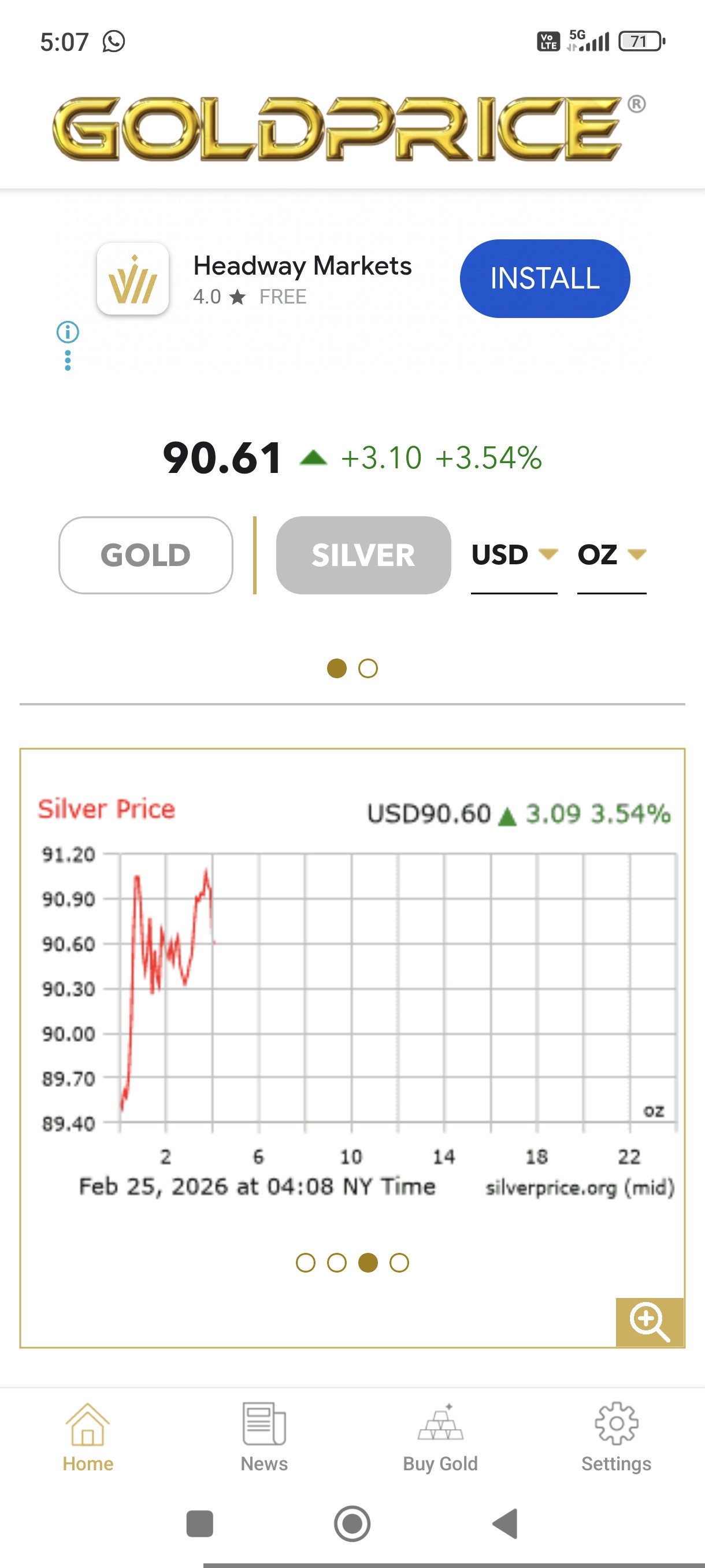Go to Home via house icon
This screenshot has height=1568, width=705.
(x=88, y=1425)
